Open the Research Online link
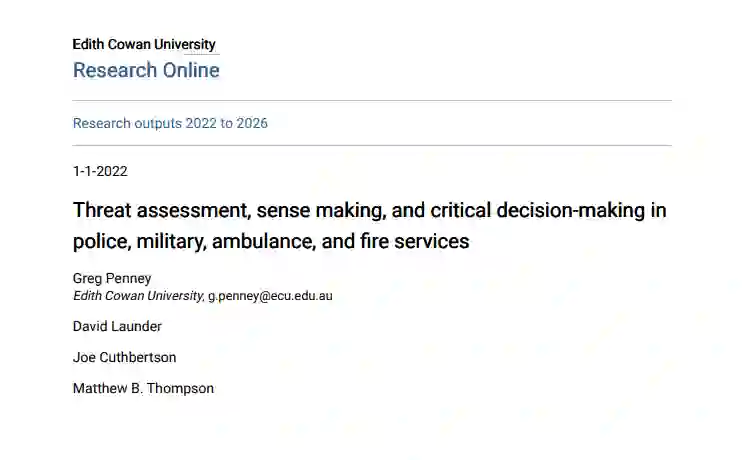The width and height of the screenshot is (742, 460). pos(146,70)
